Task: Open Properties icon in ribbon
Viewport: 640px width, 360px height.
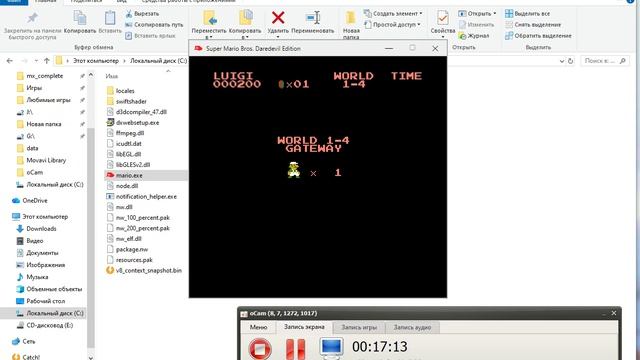Action: pyautogui.click(x=442, y=18)
